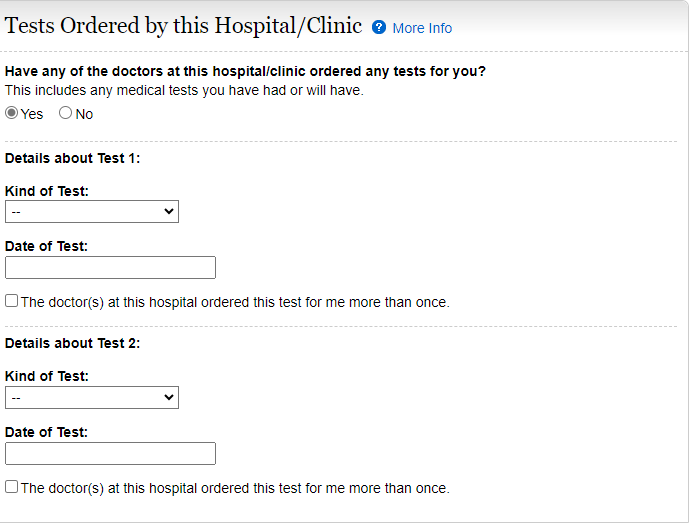The height and width of the screenshot is (530, 690).
Task: Click the 'Have any of the doctors' question text
Action: click(245, 72)
